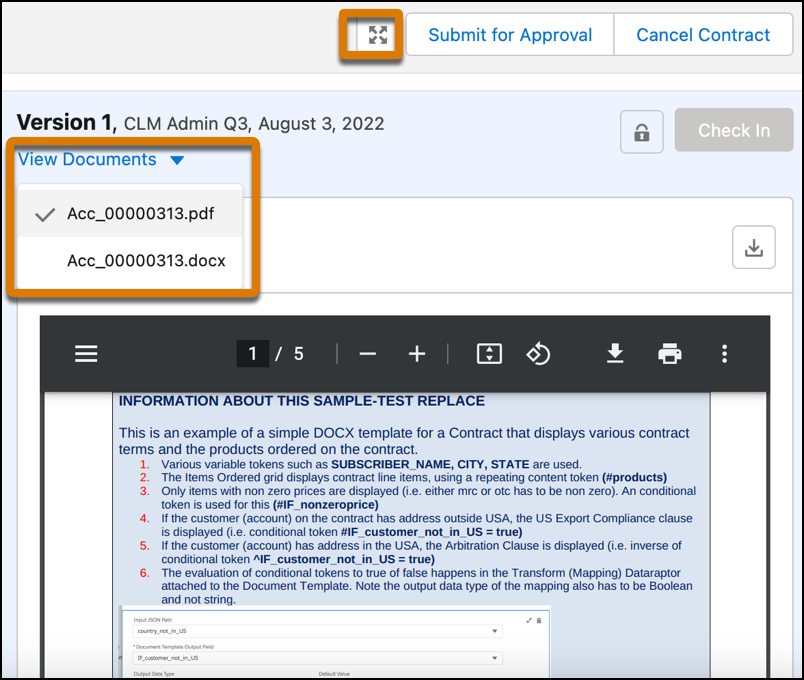Click 'SUBSCRIBER_NAME, CITY, STATE' bold text
The width and height of the screenshot is (804, 680).
[x=430, y=464]
